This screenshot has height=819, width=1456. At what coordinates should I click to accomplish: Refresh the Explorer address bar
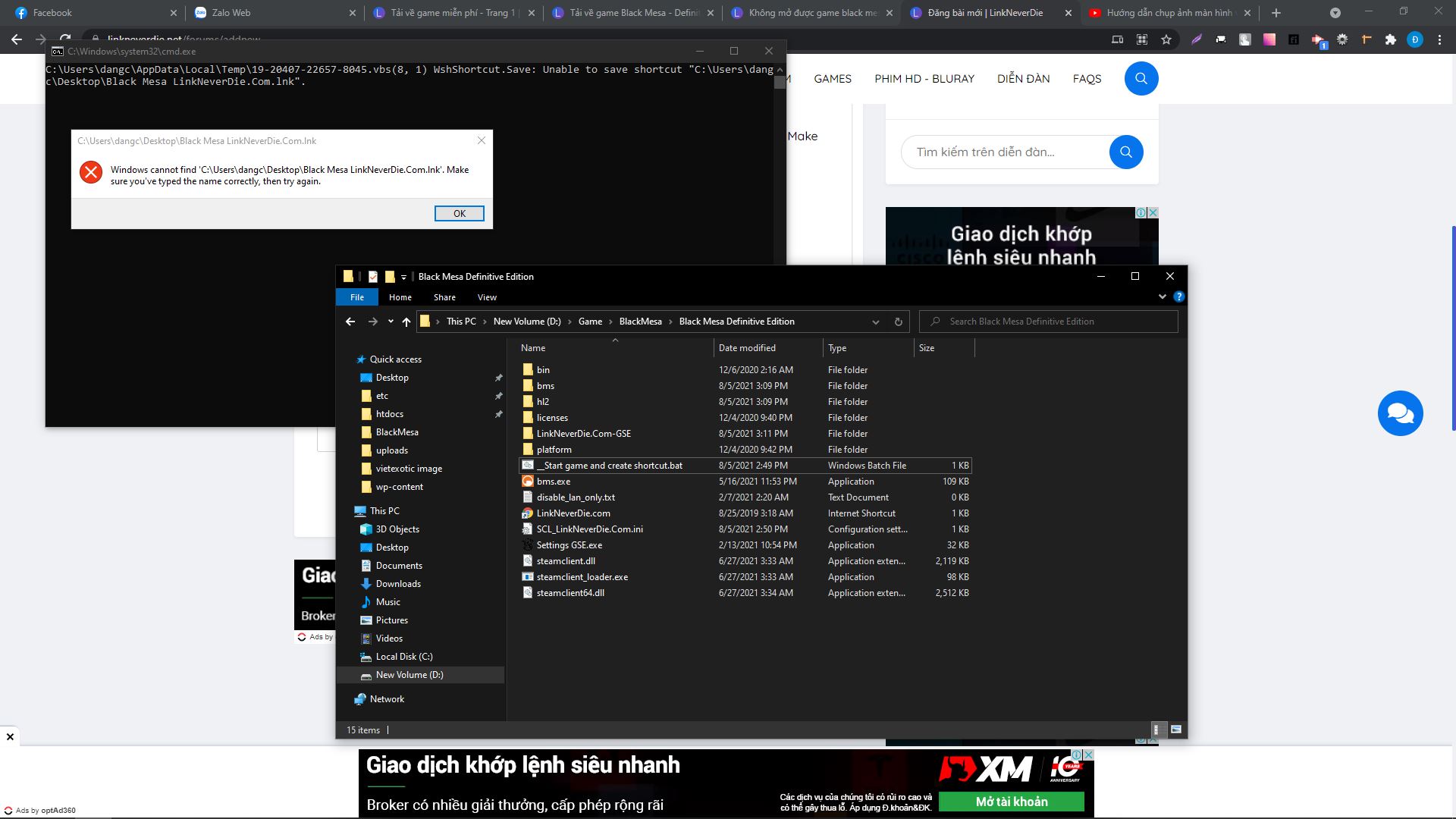[898, 322]
